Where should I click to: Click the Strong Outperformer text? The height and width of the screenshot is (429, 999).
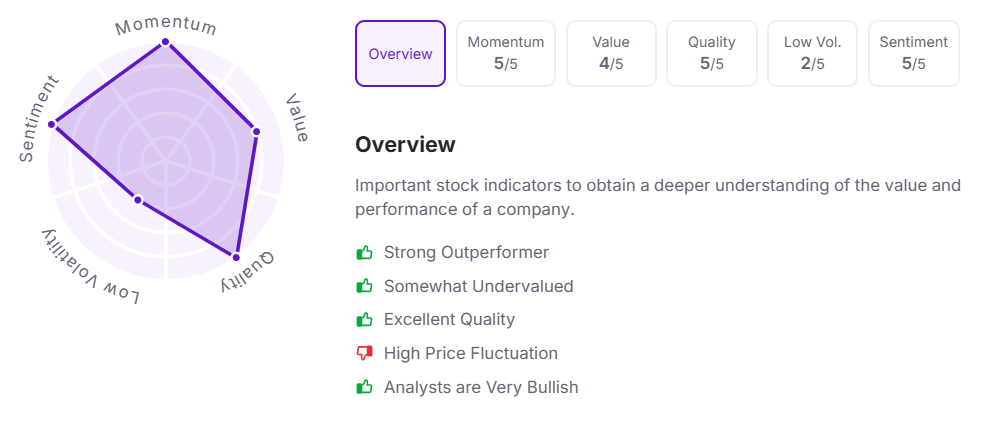[x=466, y=253]
